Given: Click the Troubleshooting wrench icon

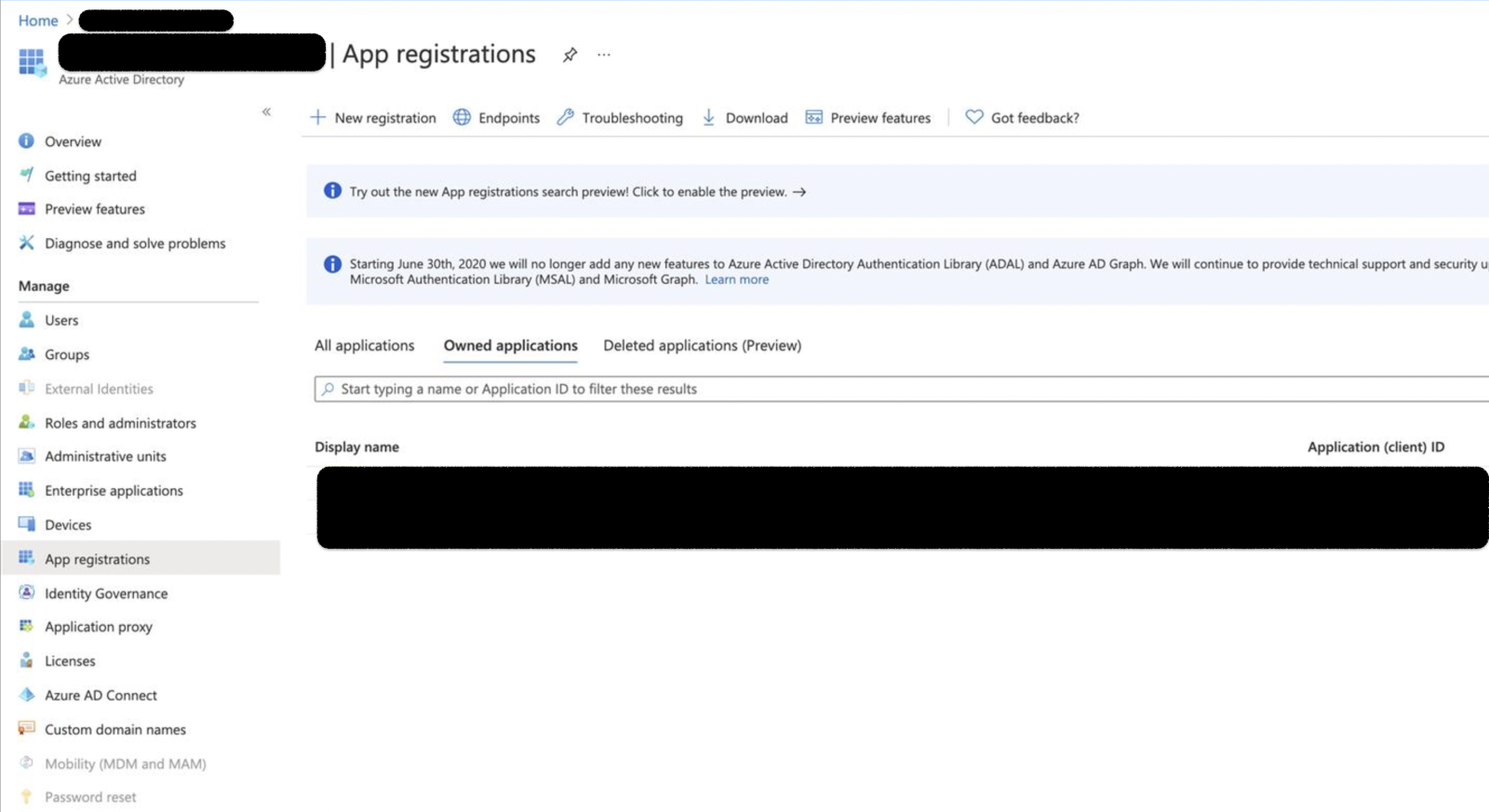Looking at the screenshot, I should tap(565, 117).
